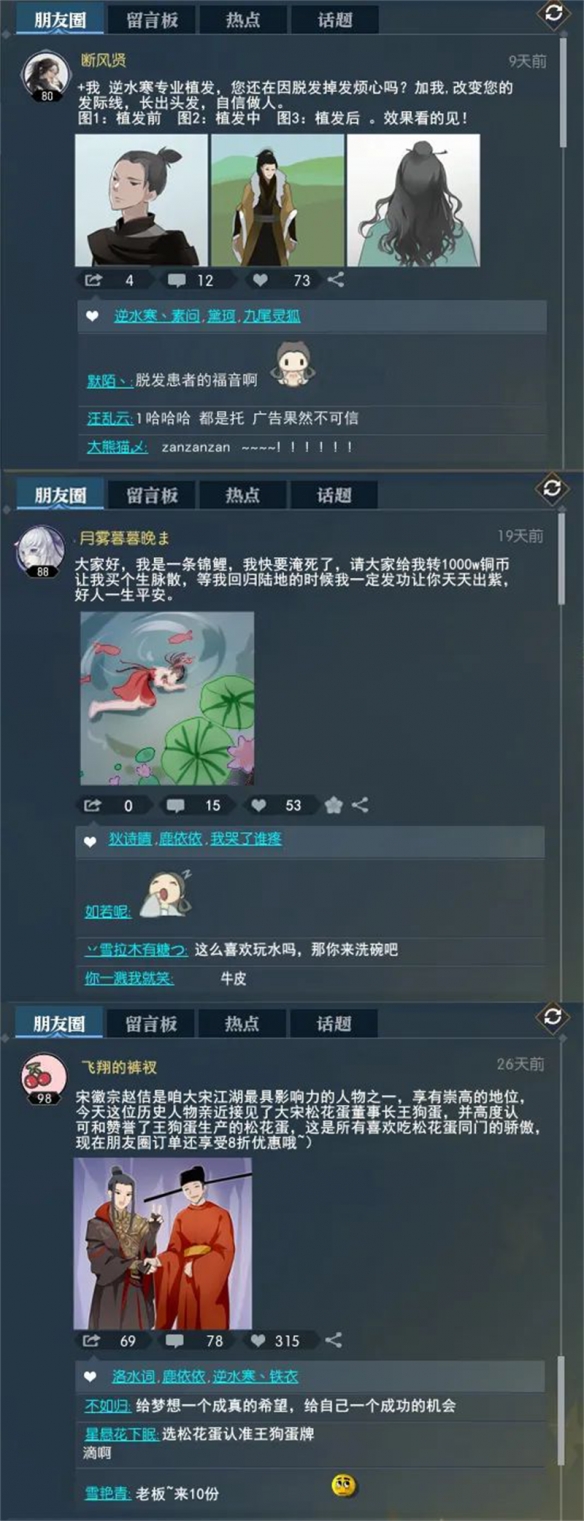Like the post showing 73 hearts
This screenshot has width=584, height=1521.
259,280
